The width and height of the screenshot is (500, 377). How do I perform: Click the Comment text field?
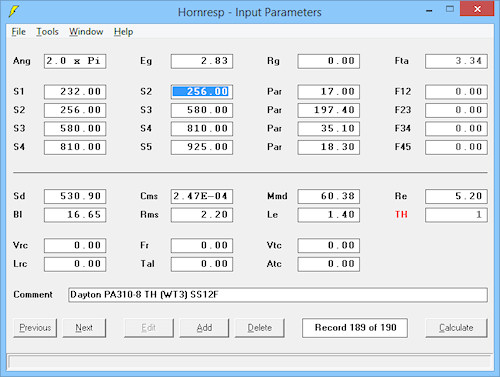(x=278, y=295)
